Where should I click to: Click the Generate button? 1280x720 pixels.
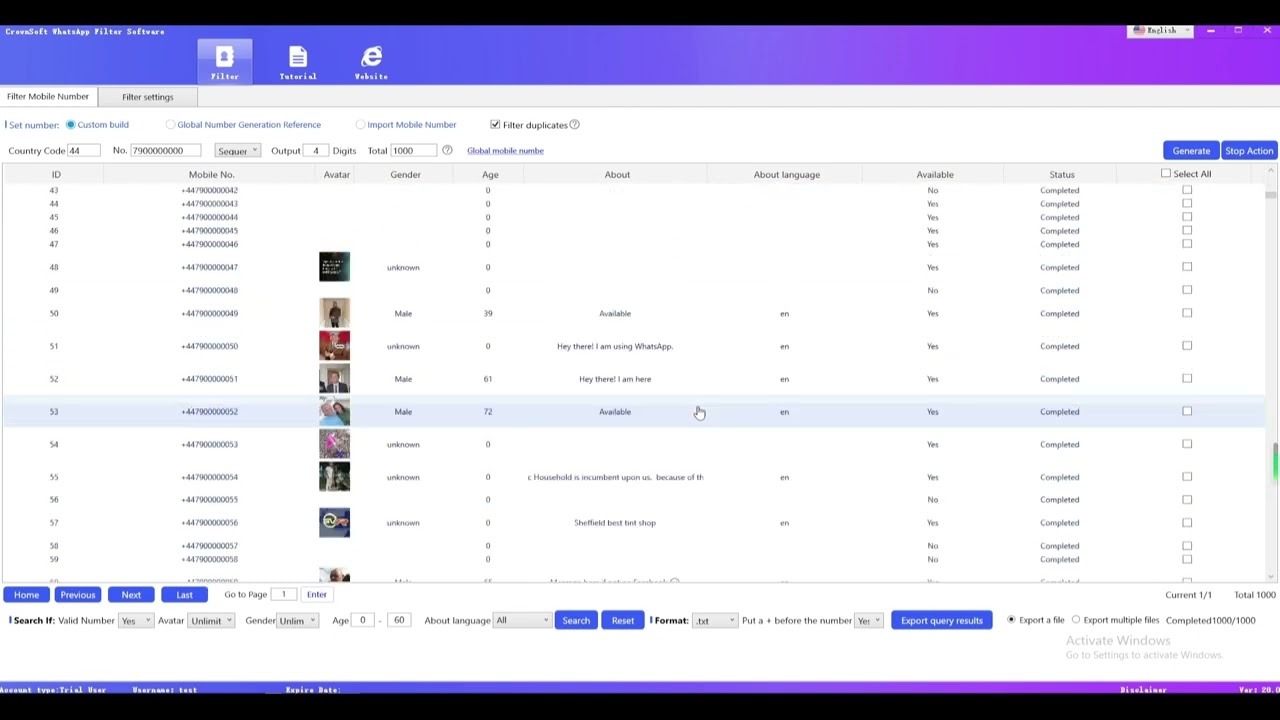(1191, 151)
